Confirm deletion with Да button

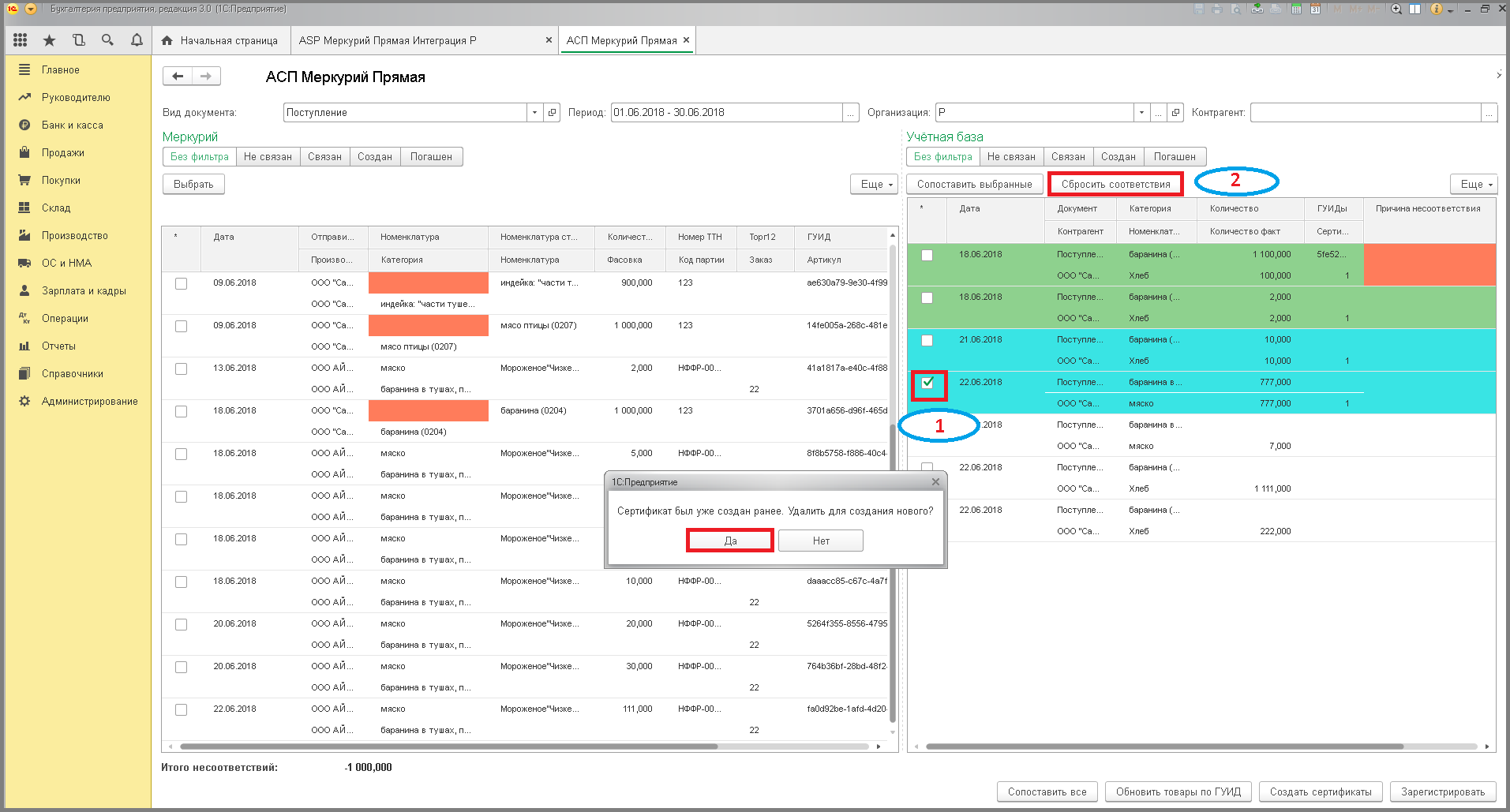click(730, 541)
